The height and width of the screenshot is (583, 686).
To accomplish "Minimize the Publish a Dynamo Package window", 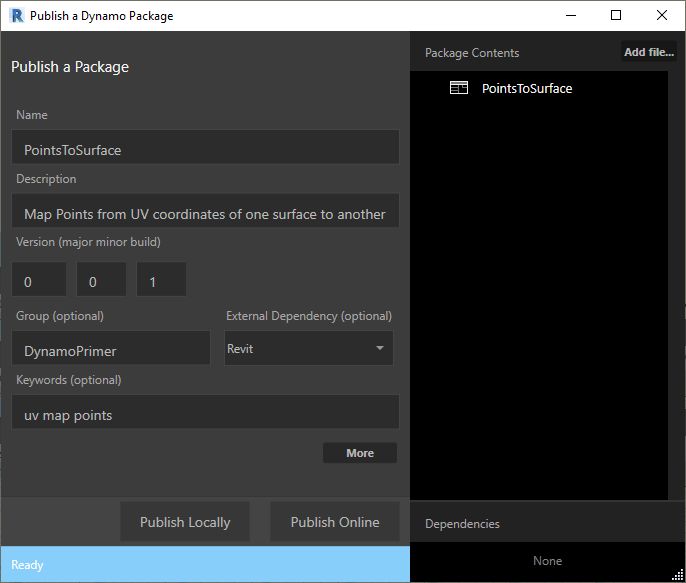I will tap(571, 15).
